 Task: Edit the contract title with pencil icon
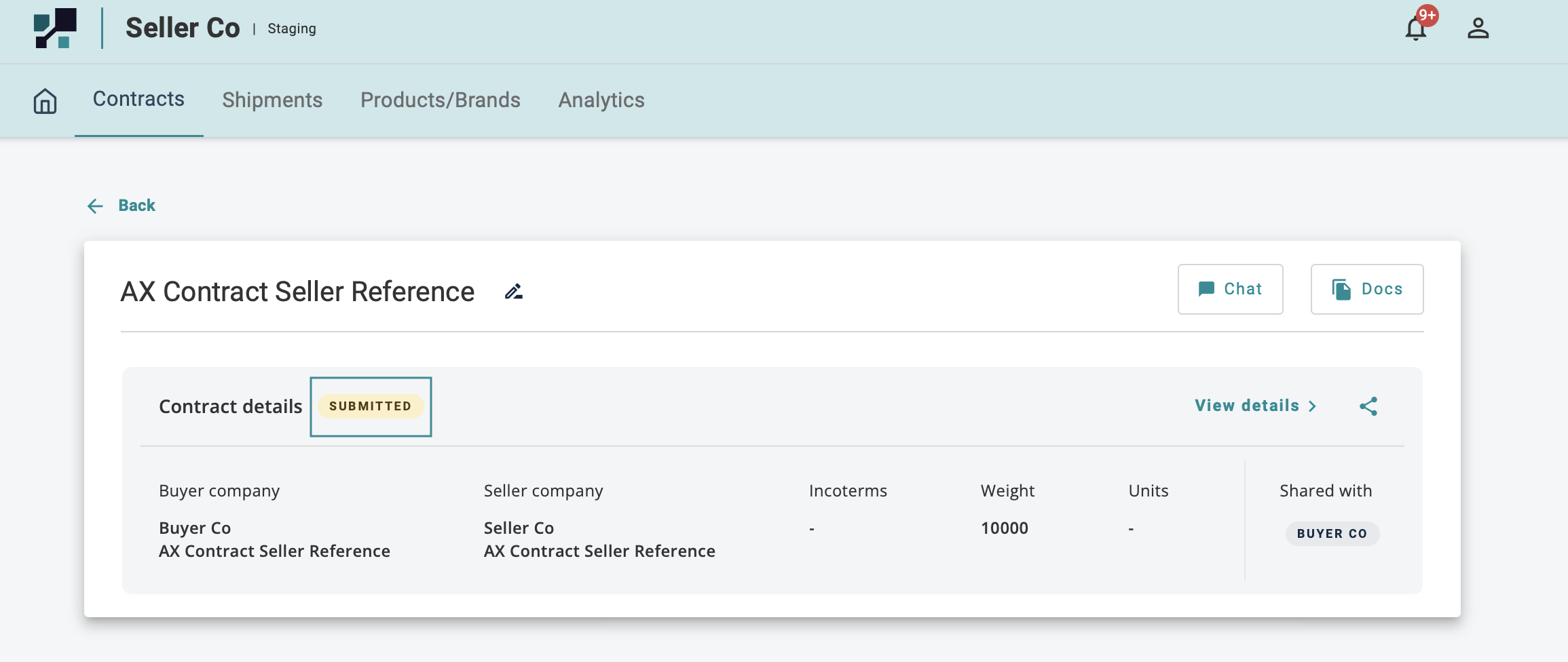pyautogui.click(x=514, y=292)
